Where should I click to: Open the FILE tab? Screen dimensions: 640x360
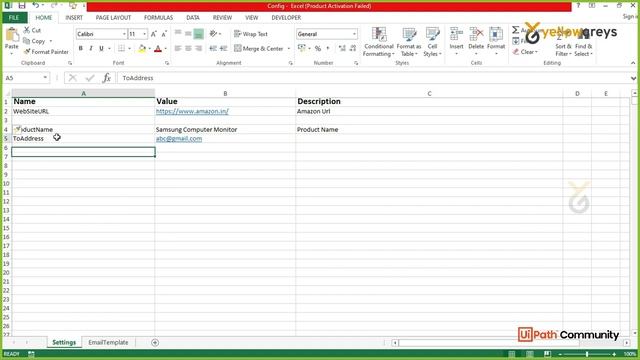(x=14, y=18)
